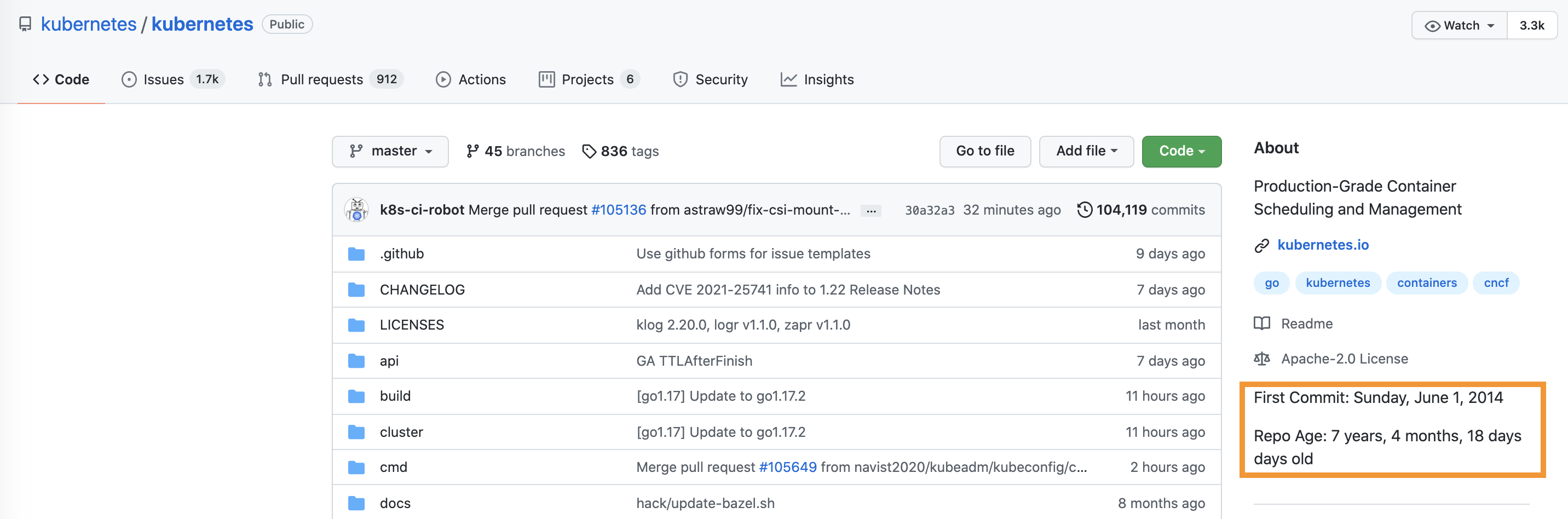Click the Readme book icon
The width and height of the screenshot is (1568, 519).
1261,323
